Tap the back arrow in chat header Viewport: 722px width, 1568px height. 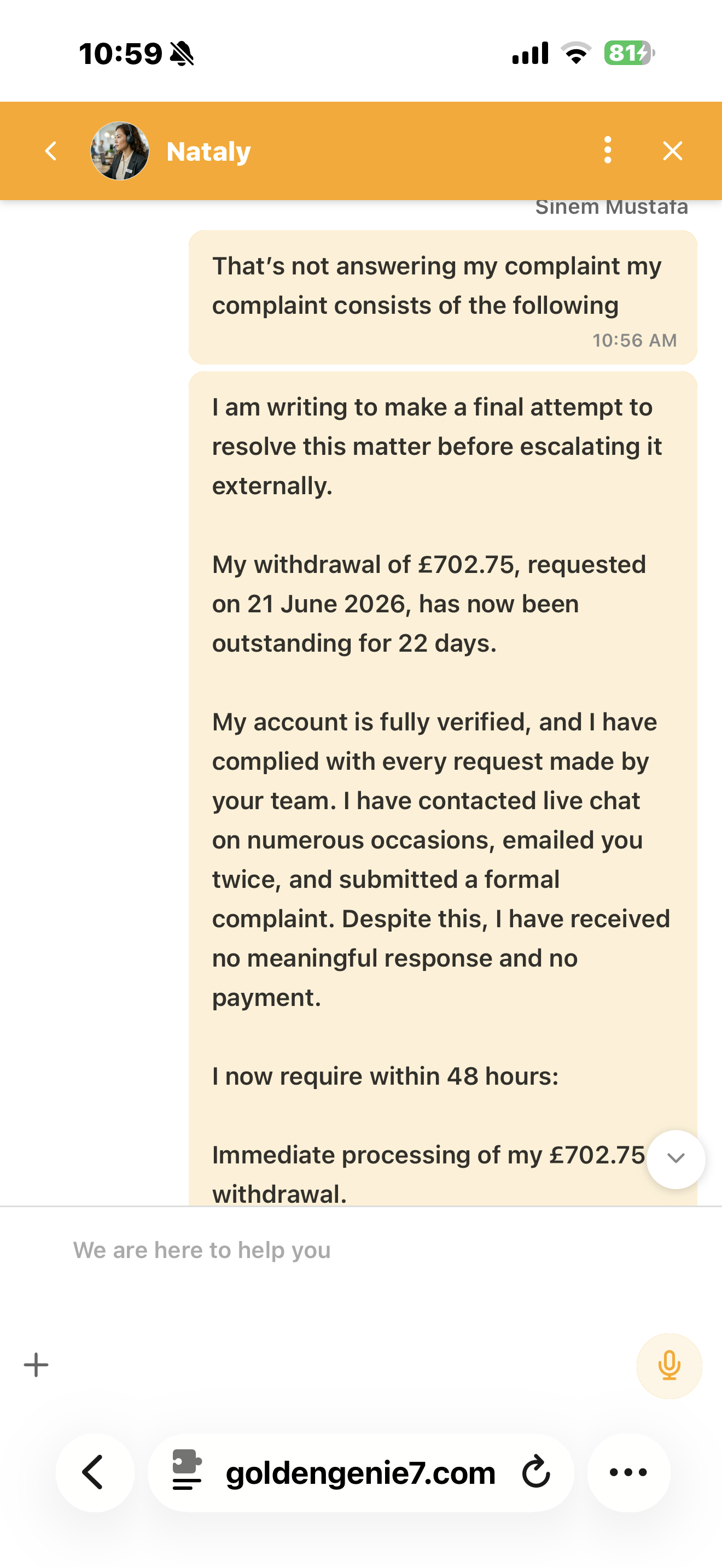point(51,151)
